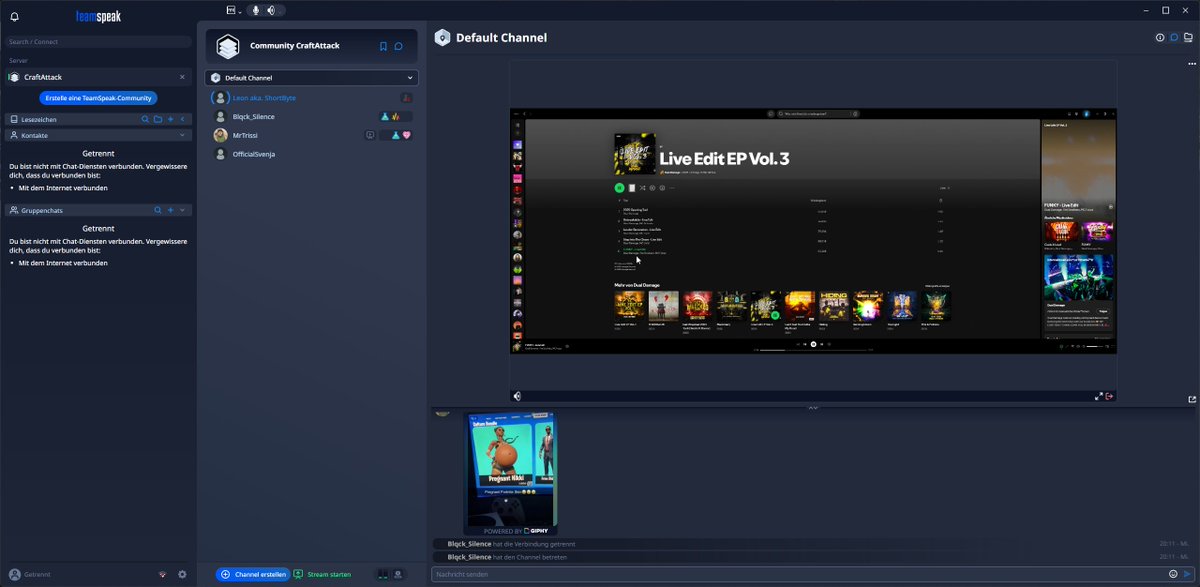Toggle the connection strength indicator next to Getrennt
The image size is (1200, 587).
point(161,575)
